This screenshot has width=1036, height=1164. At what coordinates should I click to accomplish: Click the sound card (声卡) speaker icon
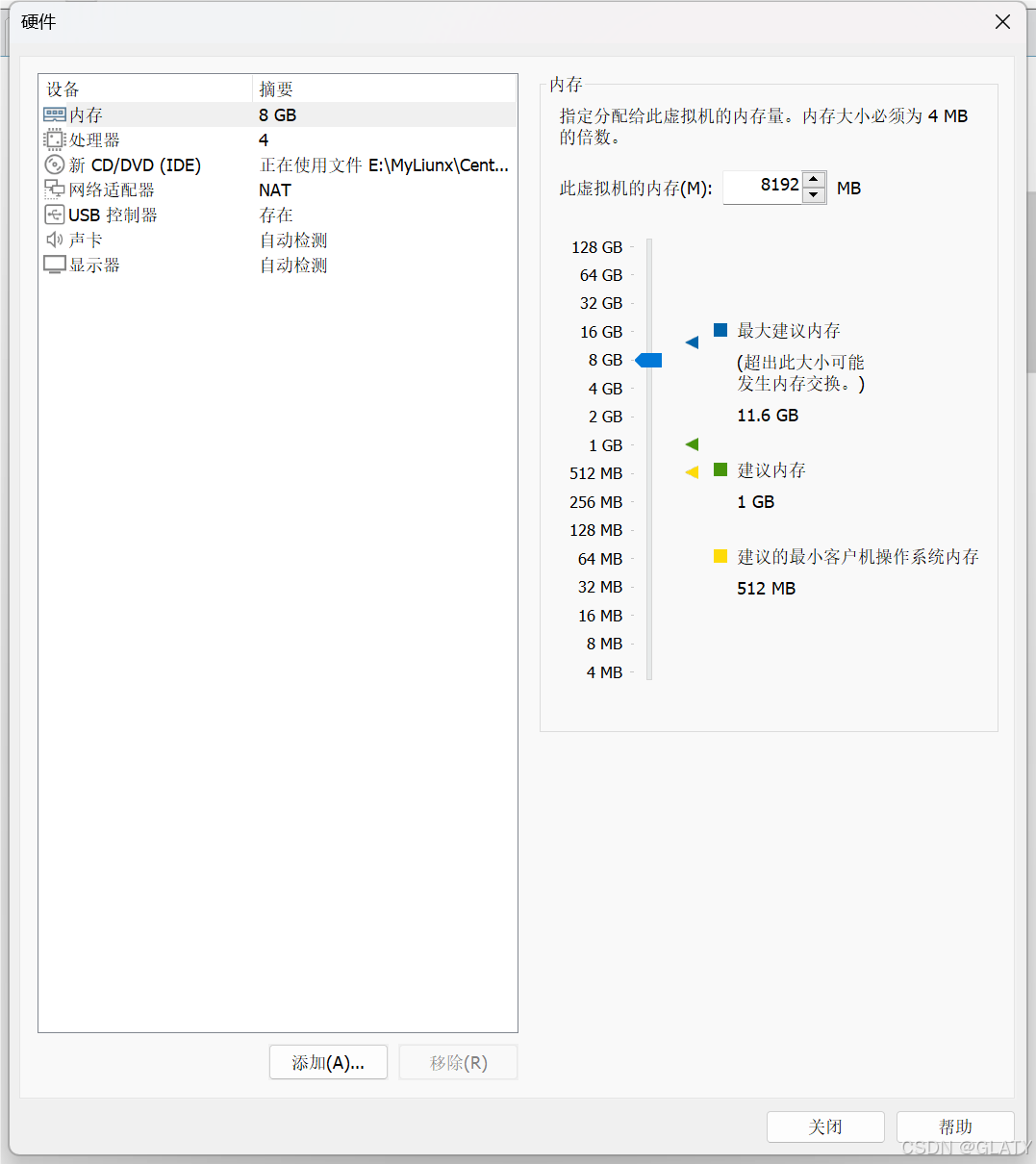point(55,240)
